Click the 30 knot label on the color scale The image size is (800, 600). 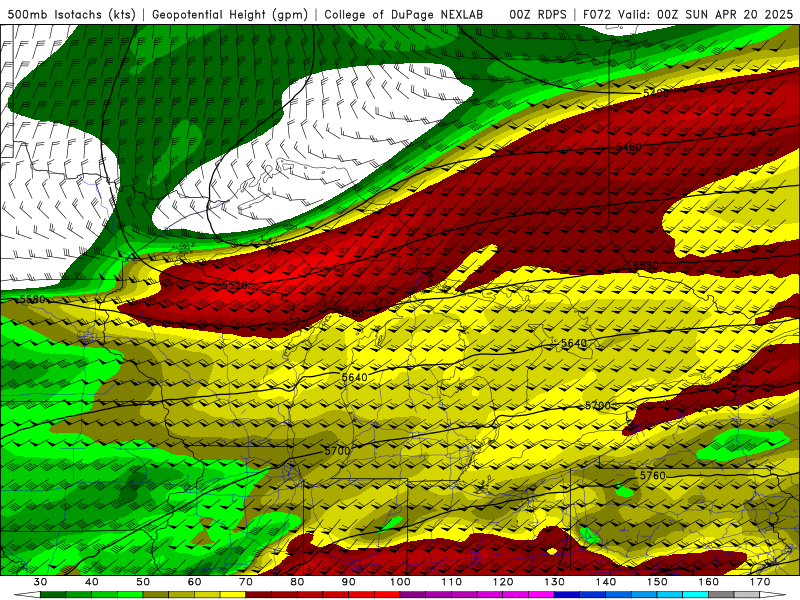40,582
